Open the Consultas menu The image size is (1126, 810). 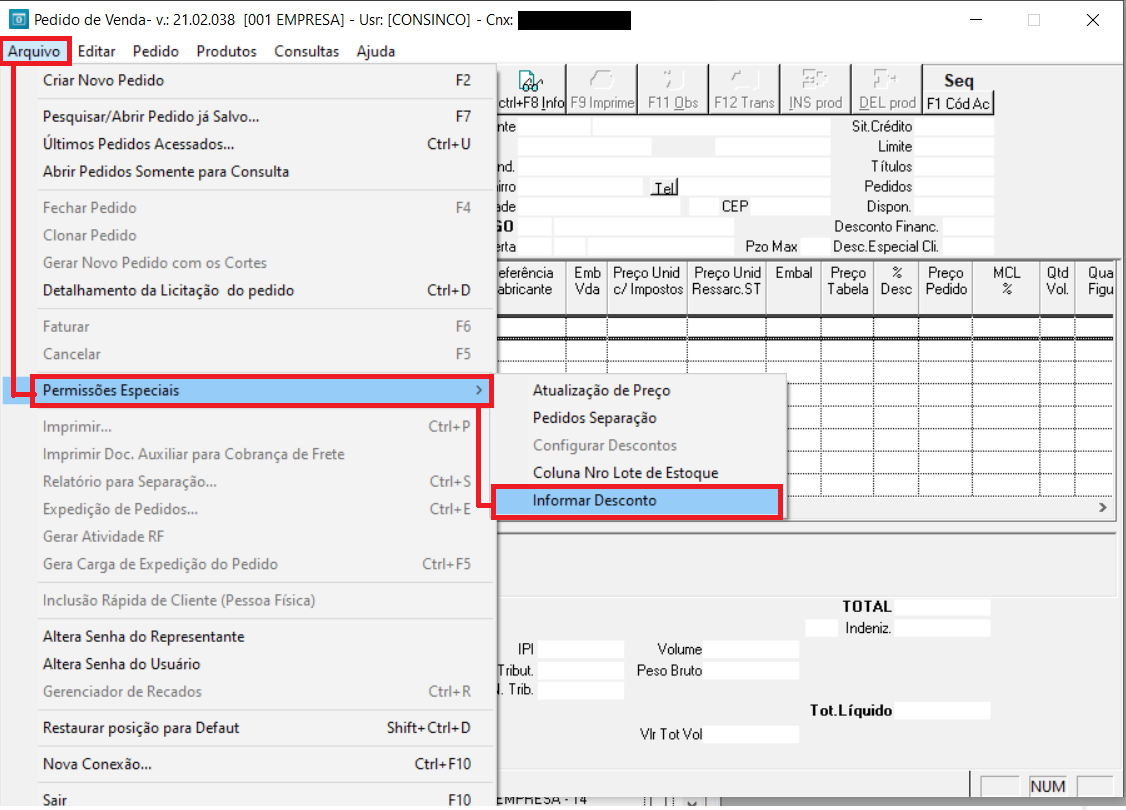click(x=306, y=51)
